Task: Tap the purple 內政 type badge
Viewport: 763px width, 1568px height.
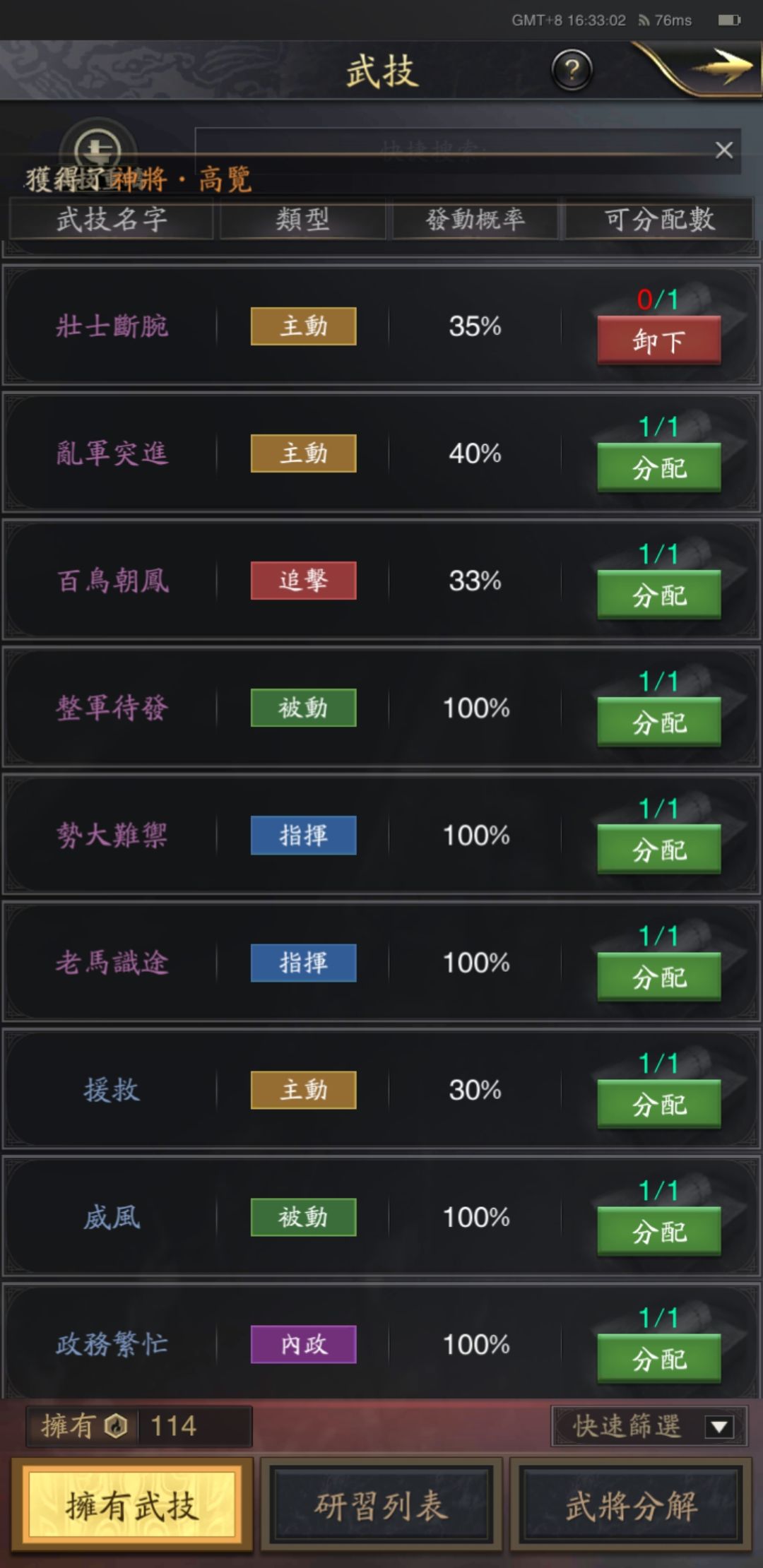Action: [303, 1344]
